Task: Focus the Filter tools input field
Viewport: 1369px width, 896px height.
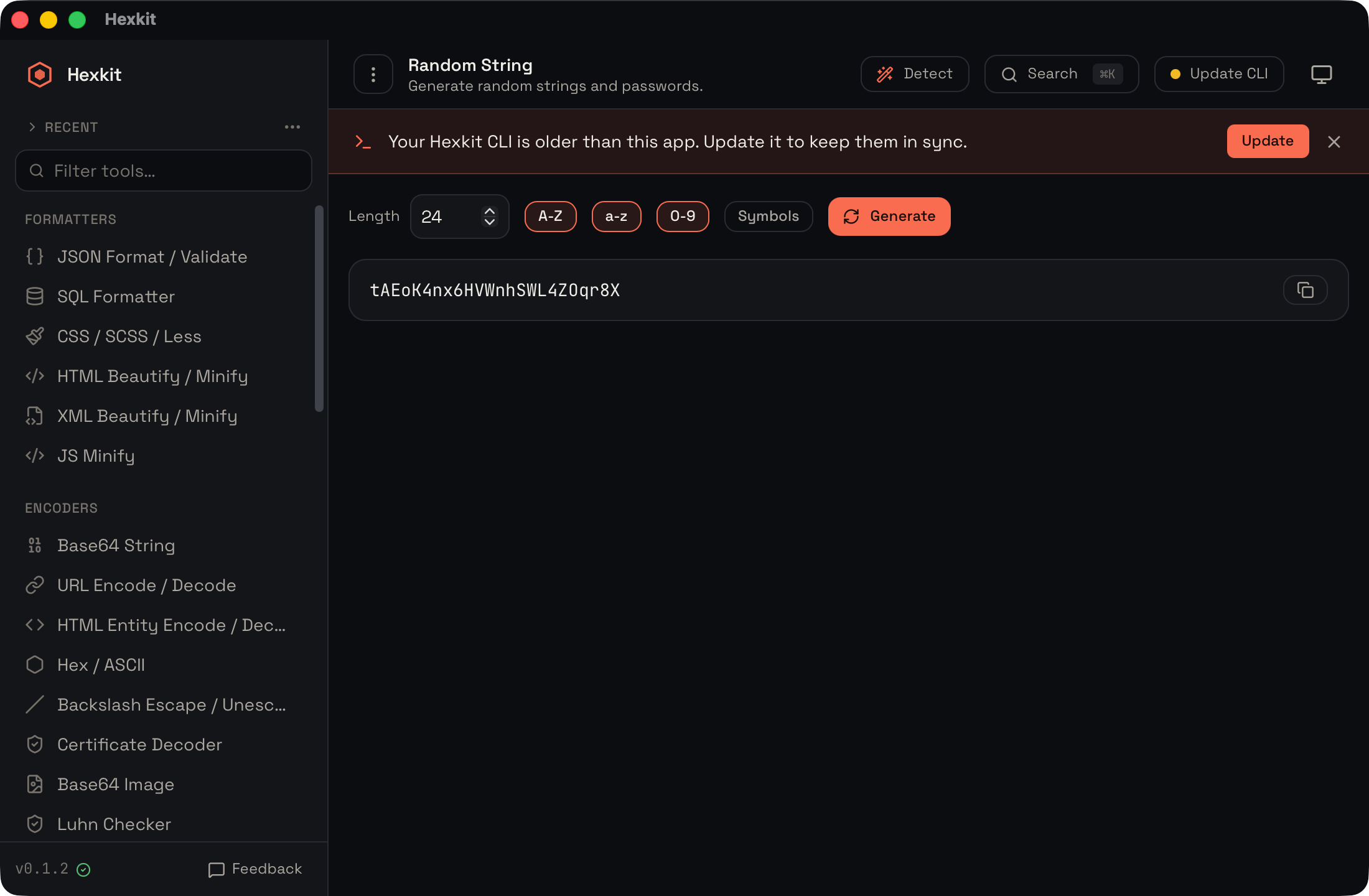Action: click(x=164, y=170)
